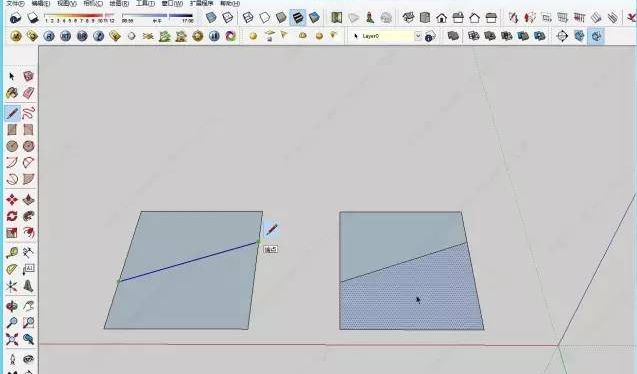
Task: Pick the pink Eraser tool
Action: click(28, 93)
